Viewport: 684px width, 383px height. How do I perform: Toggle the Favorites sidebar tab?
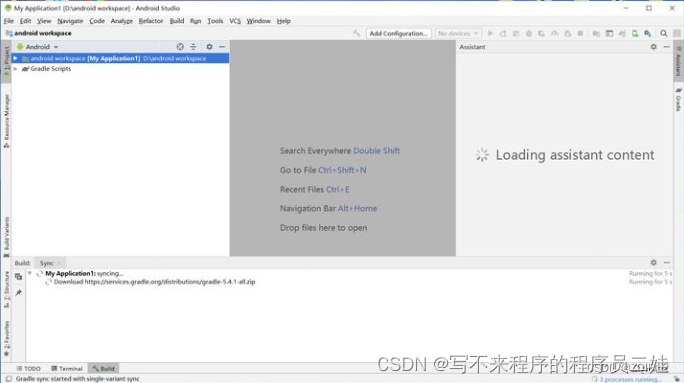pos(6,339)
